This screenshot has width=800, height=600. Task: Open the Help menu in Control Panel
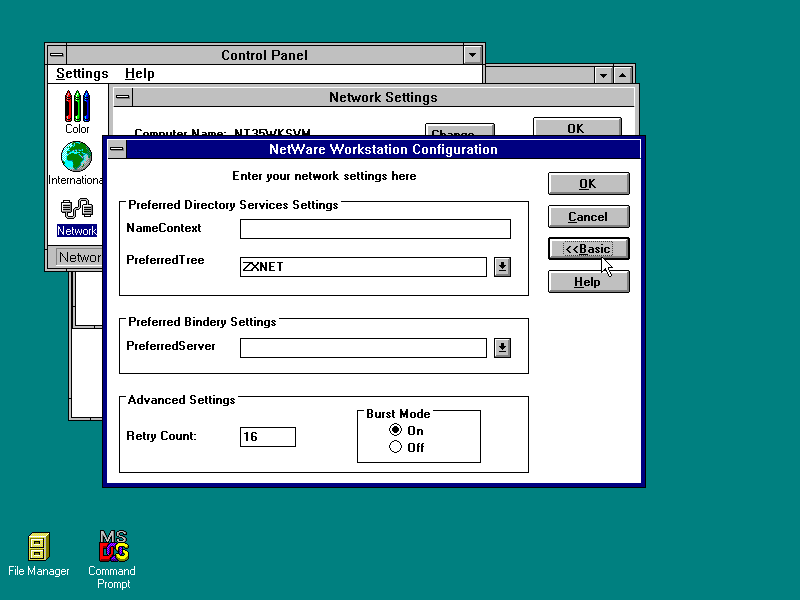click(139, 73)
